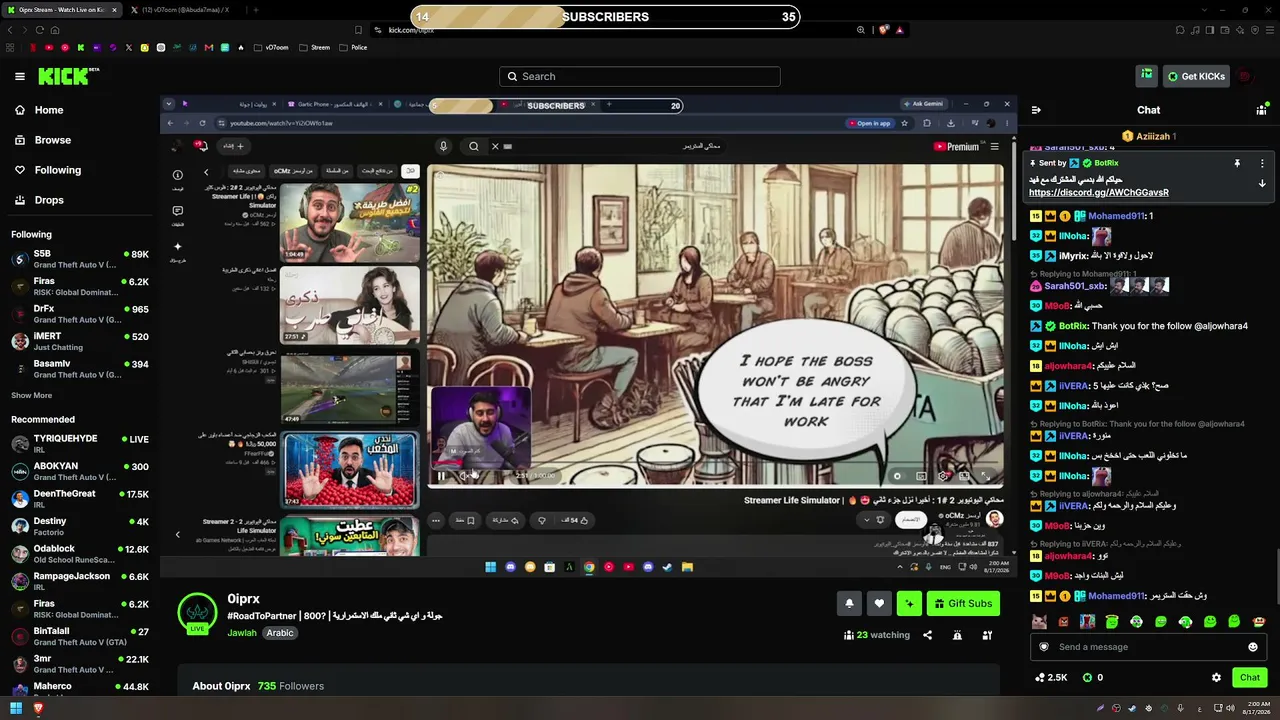Open S5B channel in Following list
This screenshot has height=720, width=1280.
click(80, 259)
